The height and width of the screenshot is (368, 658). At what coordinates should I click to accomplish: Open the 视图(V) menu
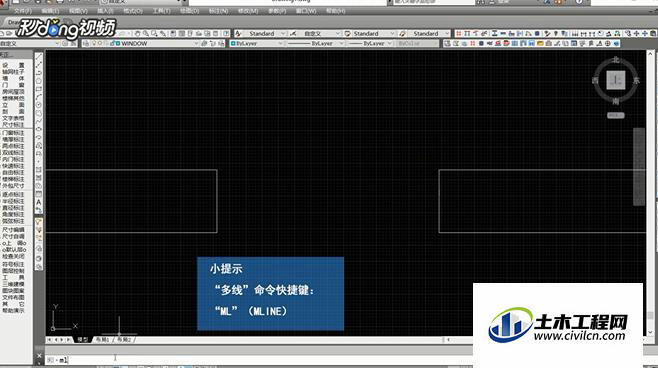[x=78, y=11]
